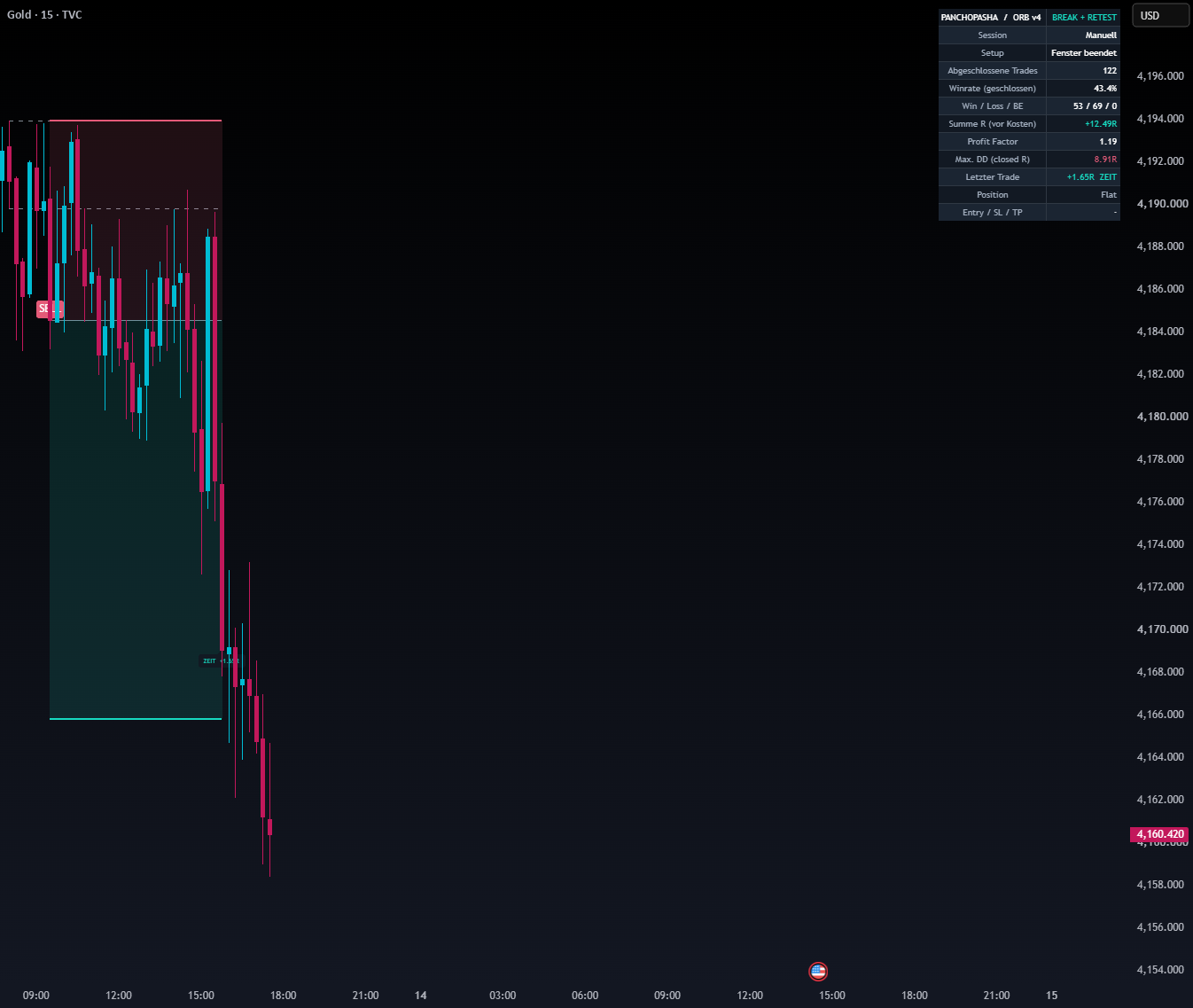The image size is (1193, 1008).
Task: Click the BREAK + RETEST cell
Action: pyautogui.click(x=1083, y=18)
